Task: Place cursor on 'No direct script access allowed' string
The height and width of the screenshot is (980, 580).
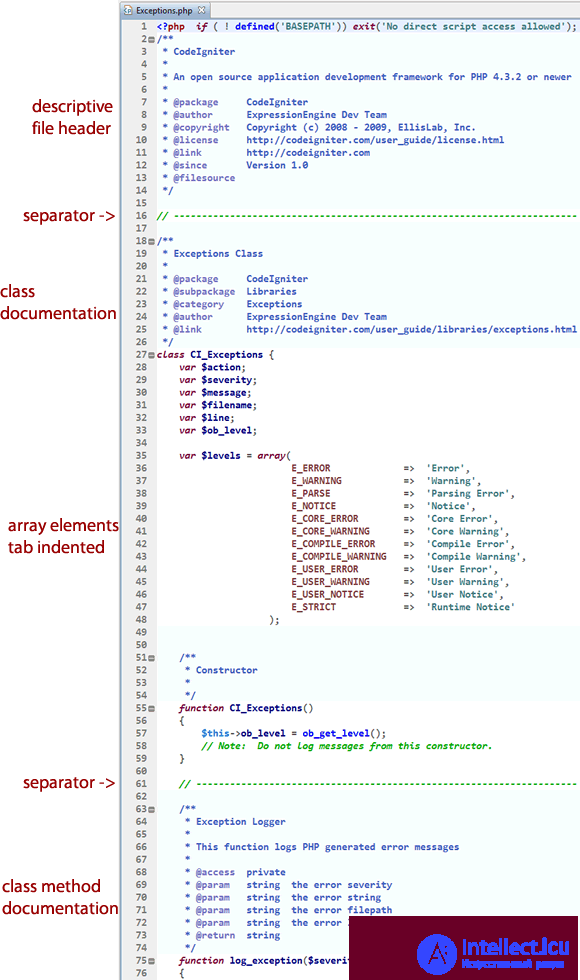Action: [x=473, y=27]
